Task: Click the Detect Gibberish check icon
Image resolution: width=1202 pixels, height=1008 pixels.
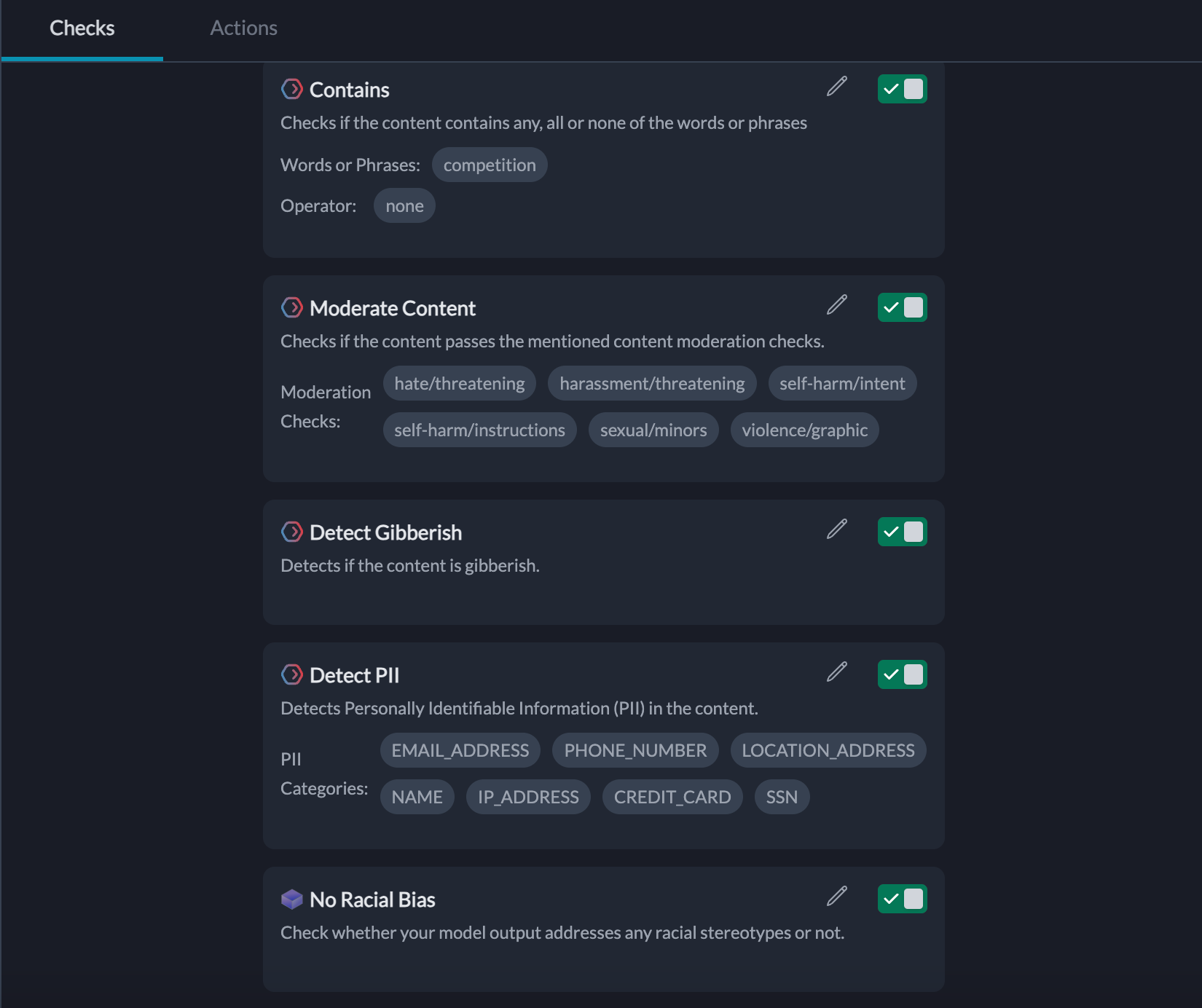Action: click(x=291, y=532)
